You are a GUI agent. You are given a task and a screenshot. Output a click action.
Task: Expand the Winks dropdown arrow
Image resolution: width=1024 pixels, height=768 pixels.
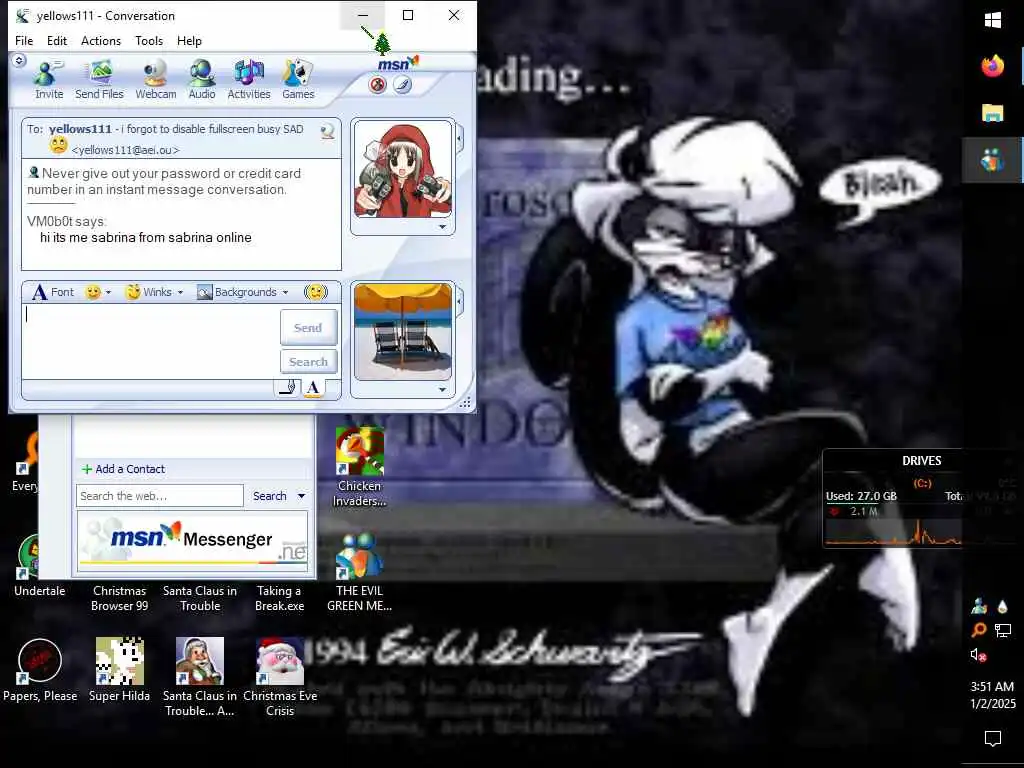click(x=180, y=292)
